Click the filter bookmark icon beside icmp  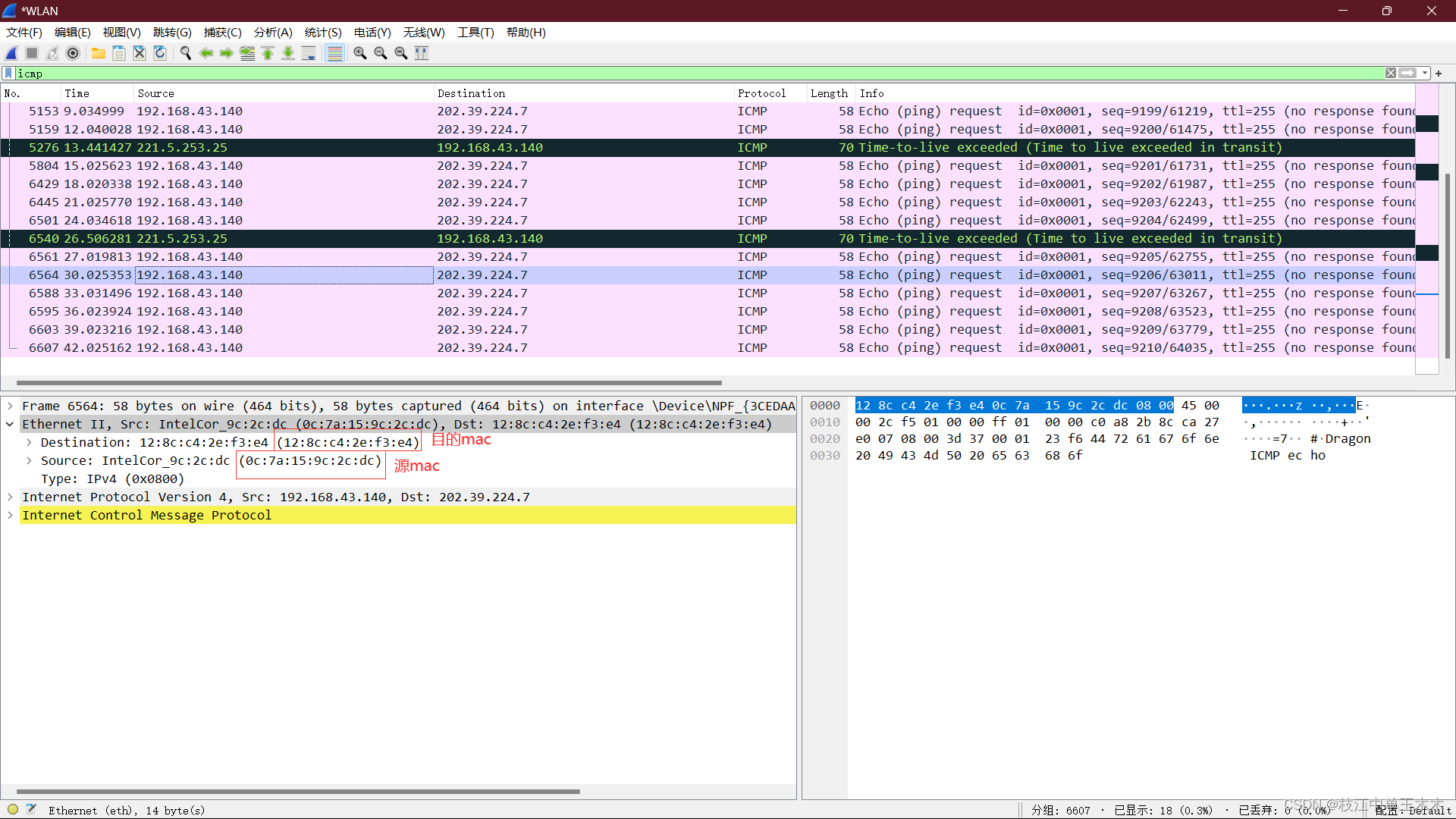[8, 74]
